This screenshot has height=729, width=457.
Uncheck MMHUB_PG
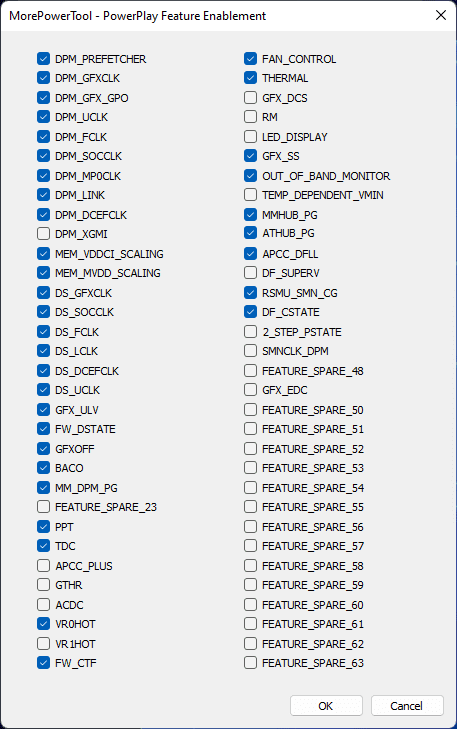[x=250, y=215]
